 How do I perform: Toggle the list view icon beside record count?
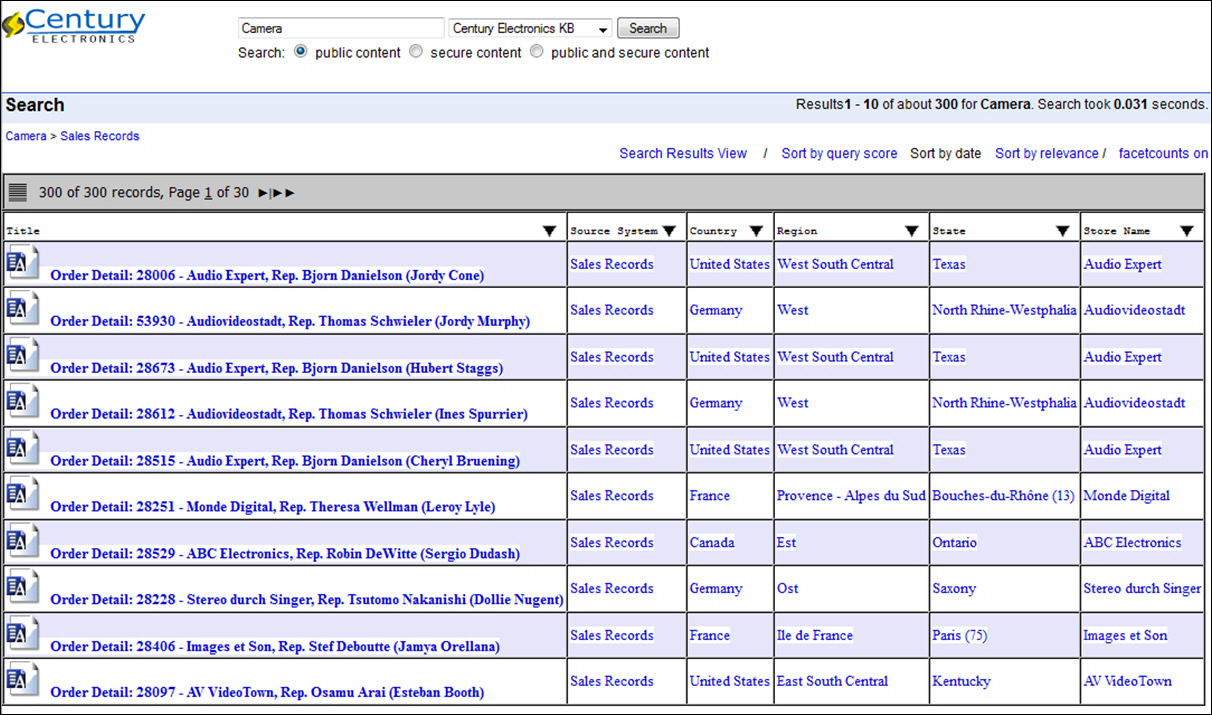[17, 192]
